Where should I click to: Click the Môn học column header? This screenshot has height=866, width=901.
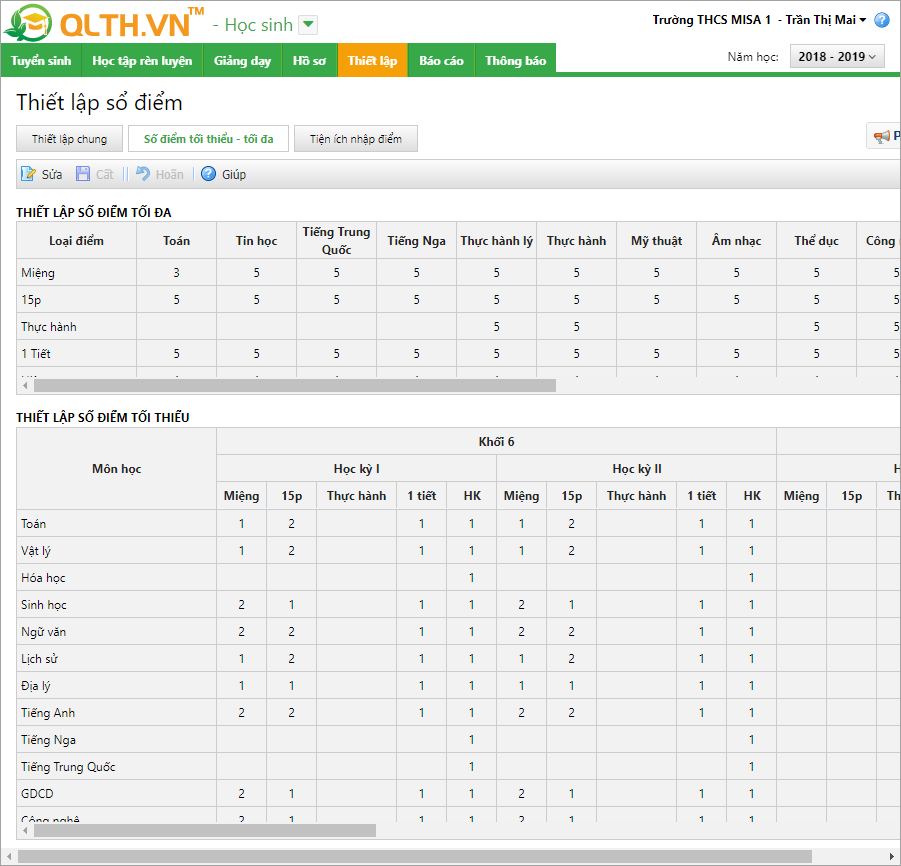tap(117, 468)
